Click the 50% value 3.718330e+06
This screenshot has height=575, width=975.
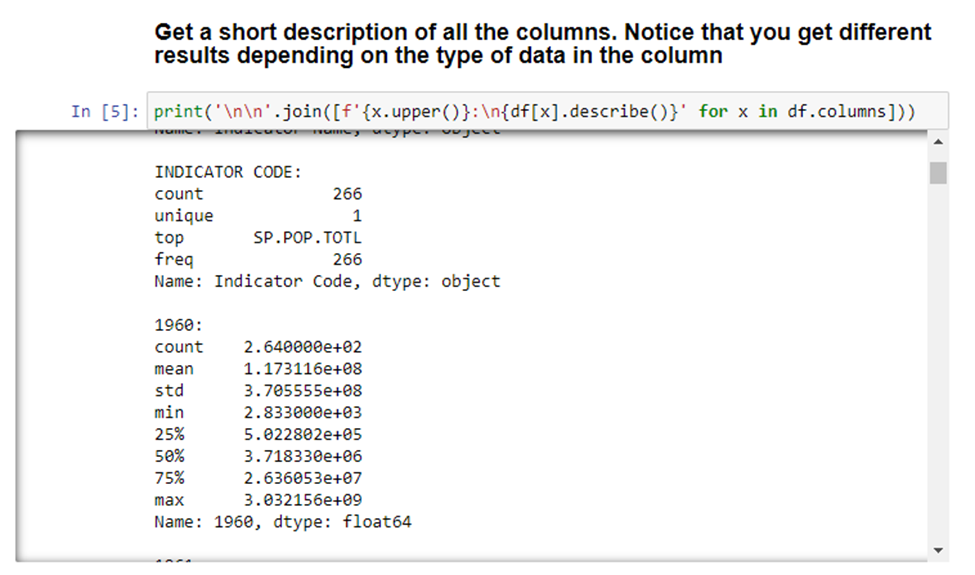pyautogui.click(x=303, y=456)
